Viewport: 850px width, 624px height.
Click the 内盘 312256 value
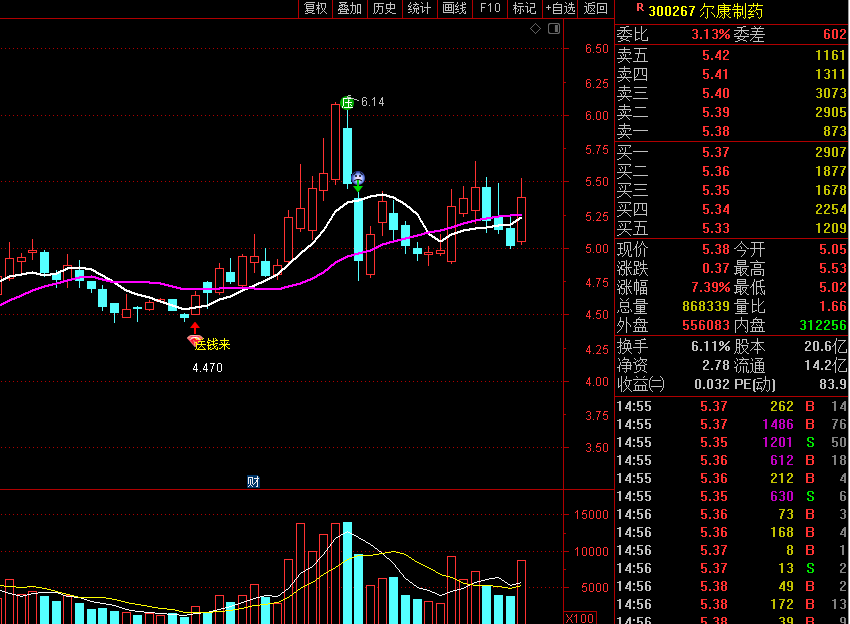[823, 325]
